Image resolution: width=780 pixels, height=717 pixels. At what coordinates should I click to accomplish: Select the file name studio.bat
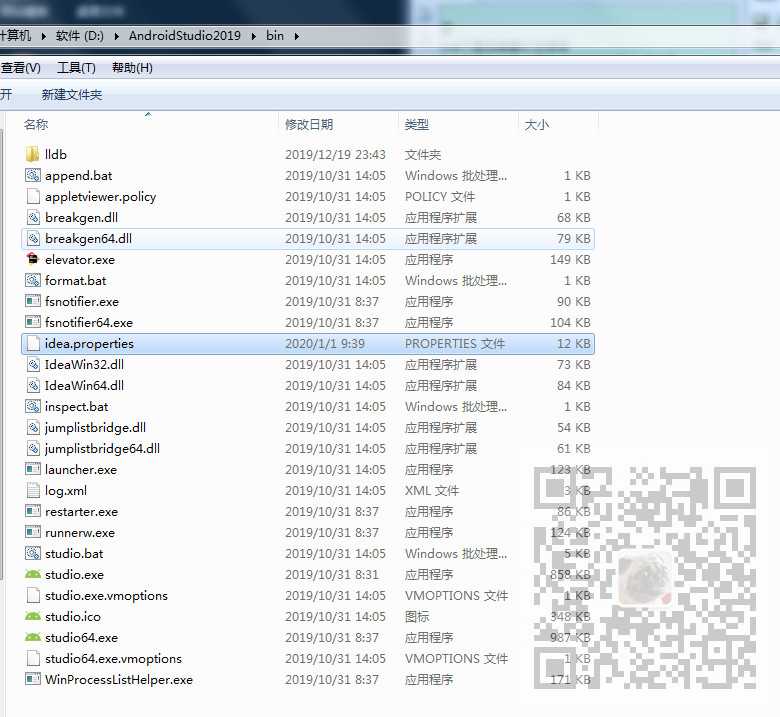pyautogui.click(x=74, y=554)
